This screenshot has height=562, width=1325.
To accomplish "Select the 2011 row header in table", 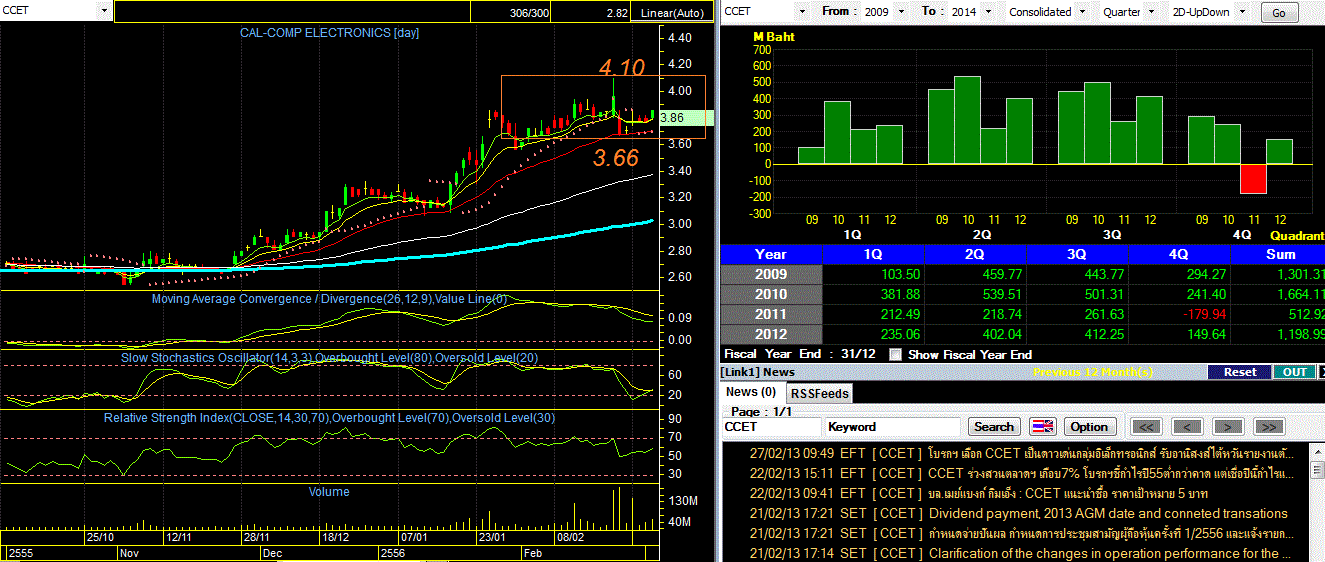I will point(771,314).
